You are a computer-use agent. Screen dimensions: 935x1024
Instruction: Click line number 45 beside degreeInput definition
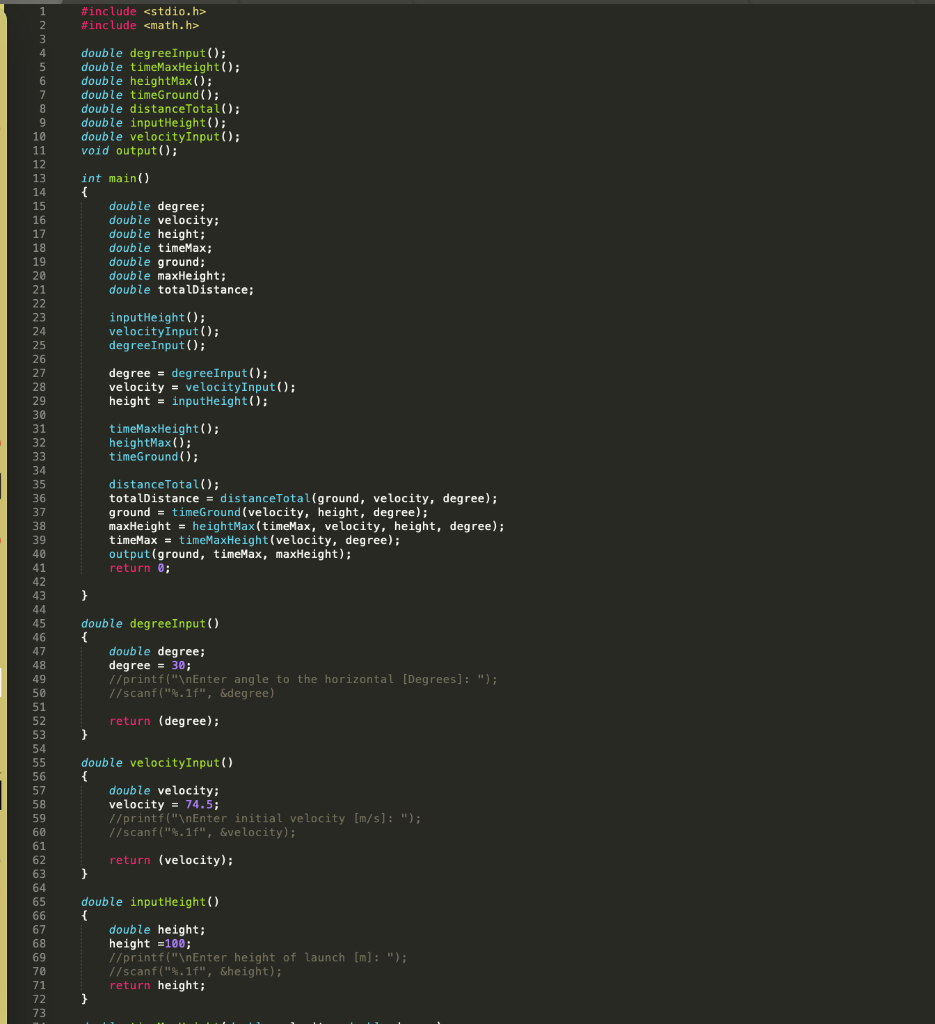click(42, 623)
